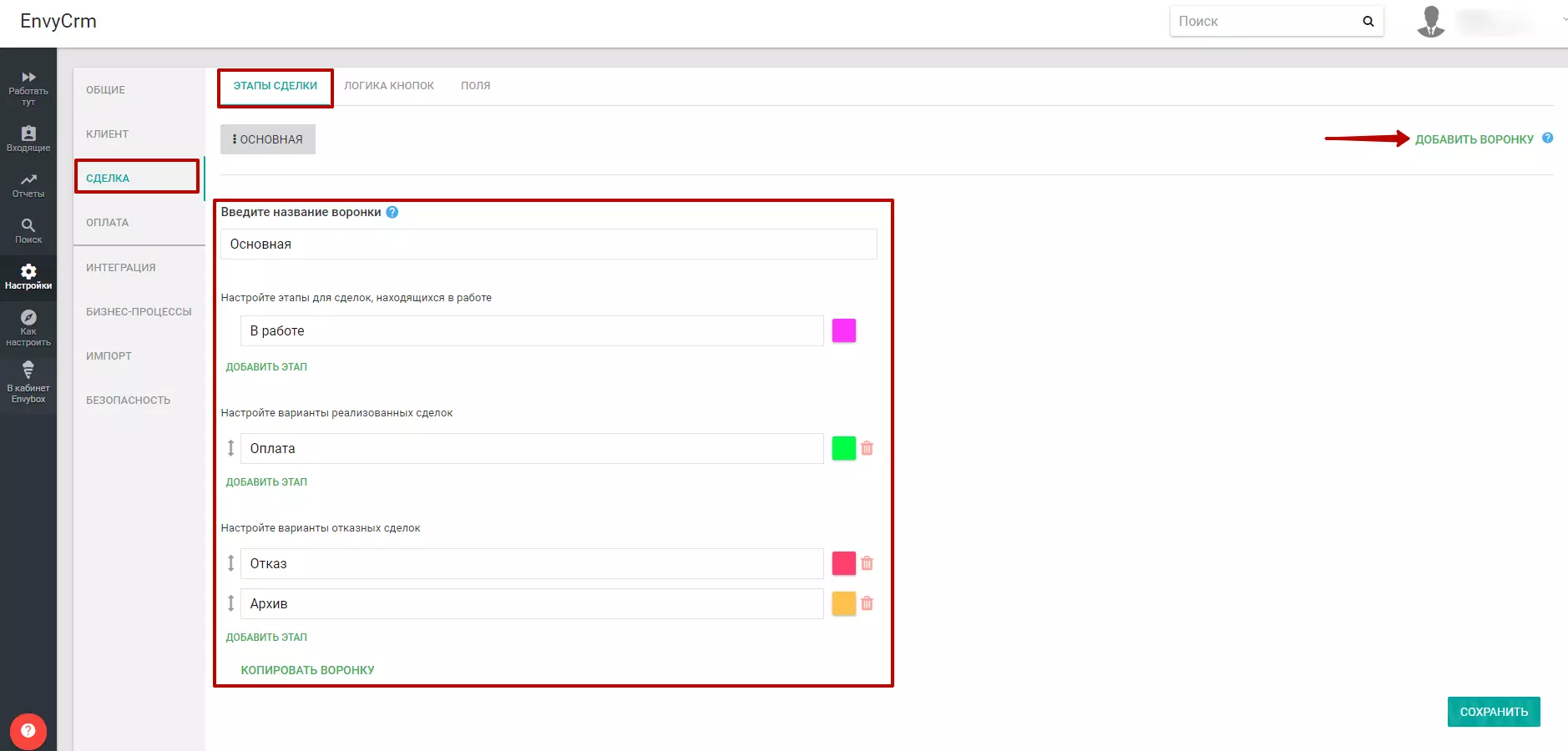This screenshot has height=751, width=1568.
Task: Save changes with the Сохранить button
Action: (x=1494, y=712)
